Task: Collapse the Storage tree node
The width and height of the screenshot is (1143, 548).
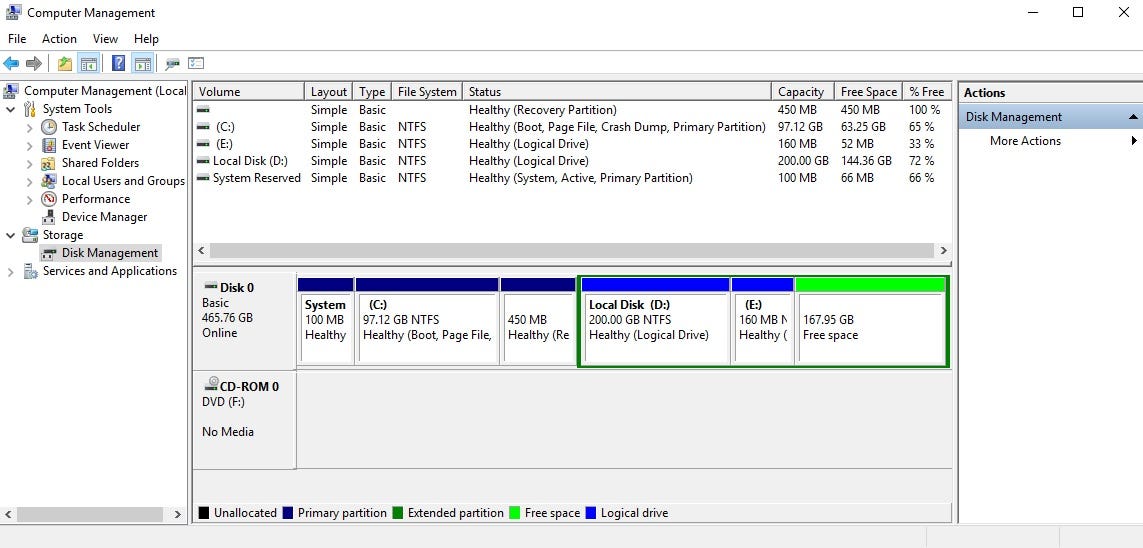Action: click(x=11, y=235)
